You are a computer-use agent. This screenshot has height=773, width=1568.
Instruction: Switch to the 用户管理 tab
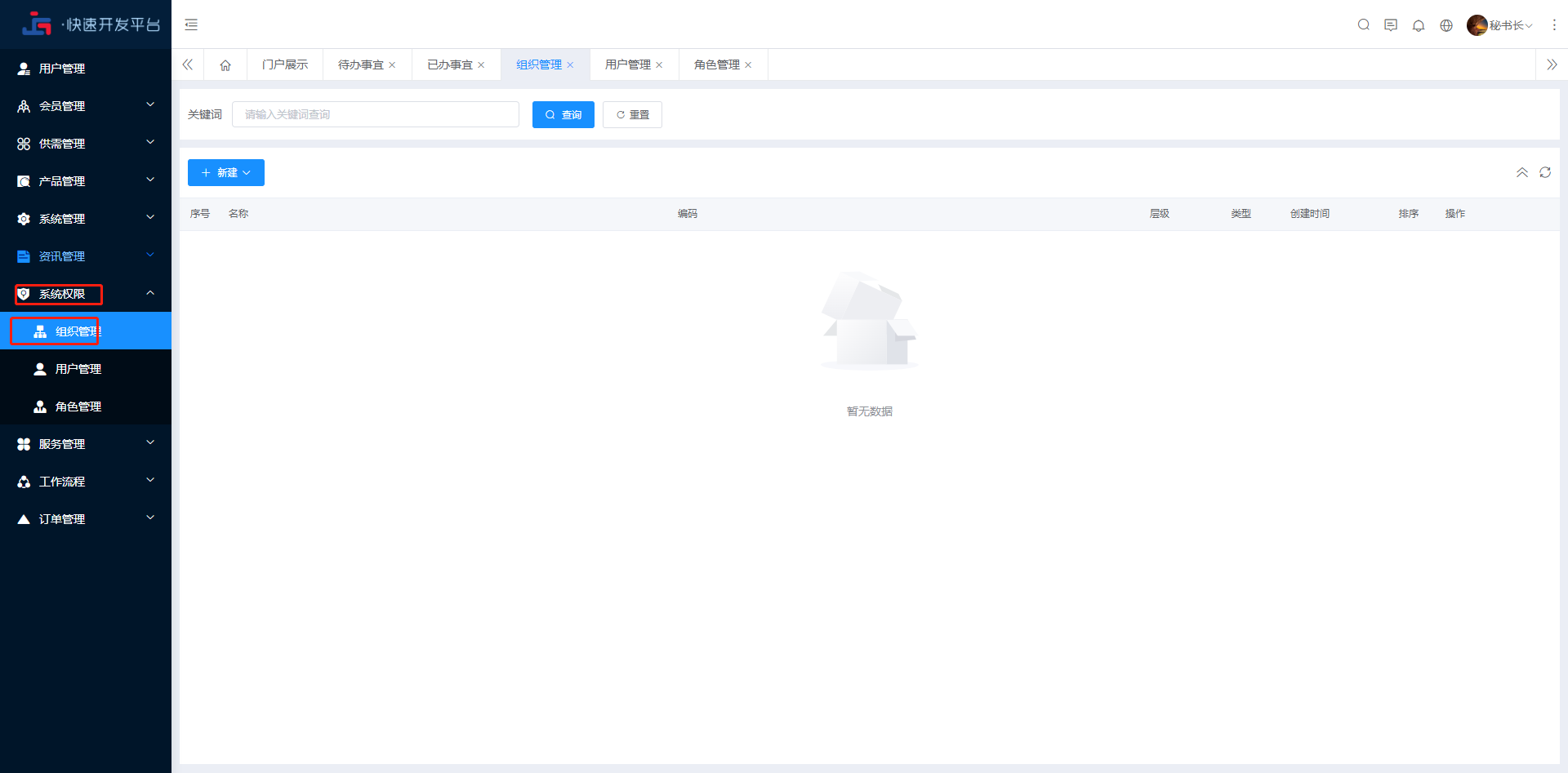point(628,65)
